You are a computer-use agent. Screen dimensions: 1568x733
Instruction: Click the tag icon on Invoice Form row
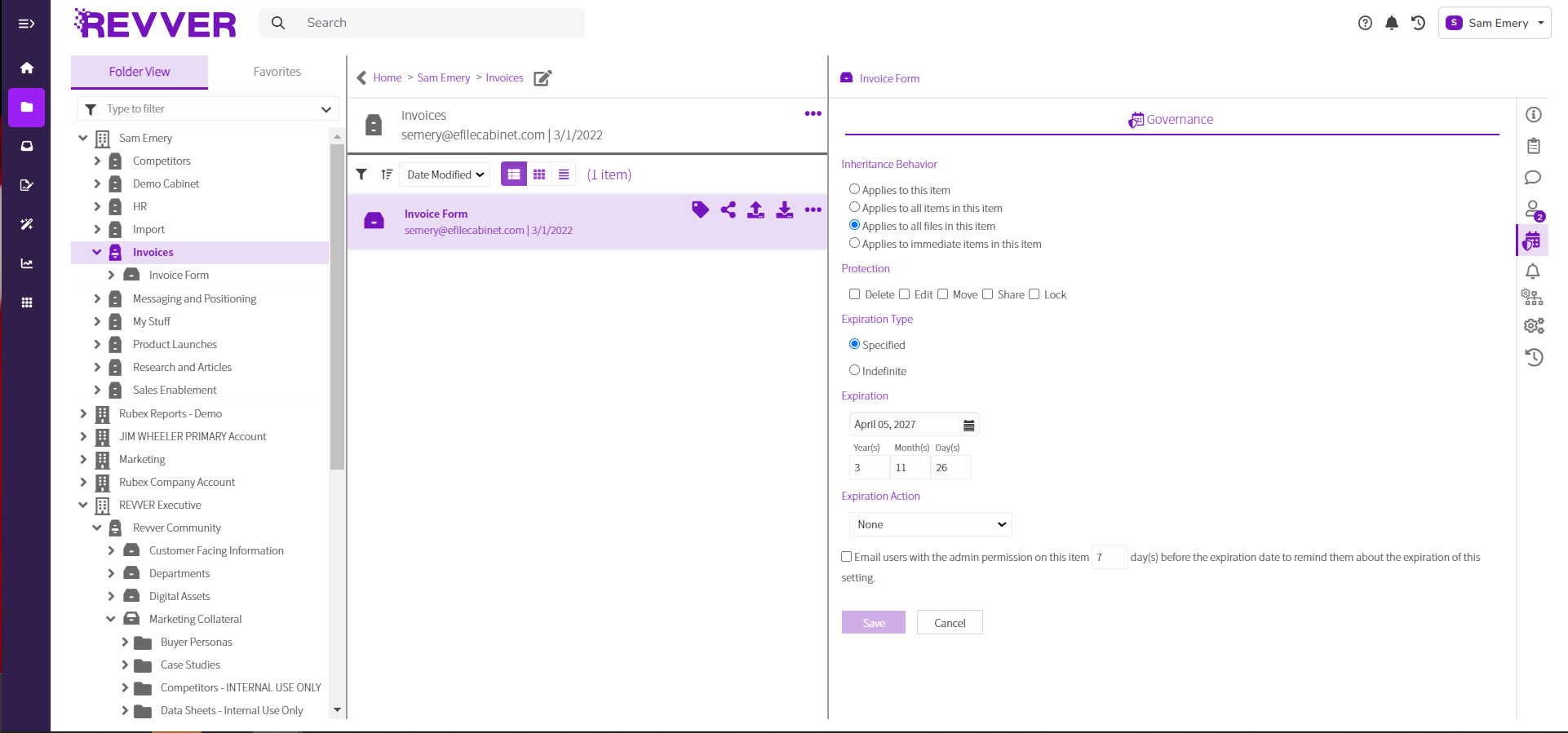[x=700, y=210]
